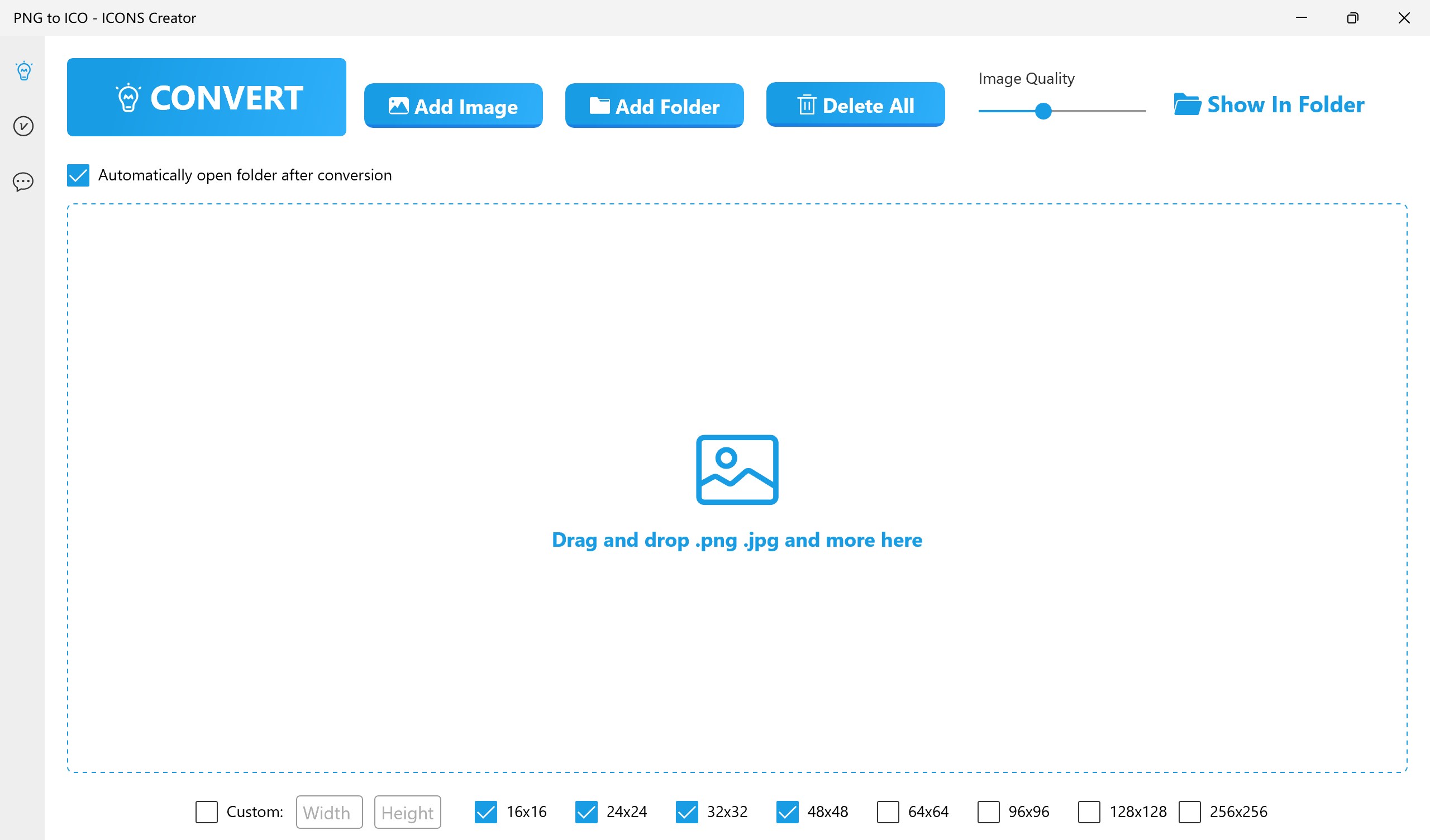1430x840 pixels.
Task: Uncheck the 16x16 size option
Action: [x=486, y=812]
